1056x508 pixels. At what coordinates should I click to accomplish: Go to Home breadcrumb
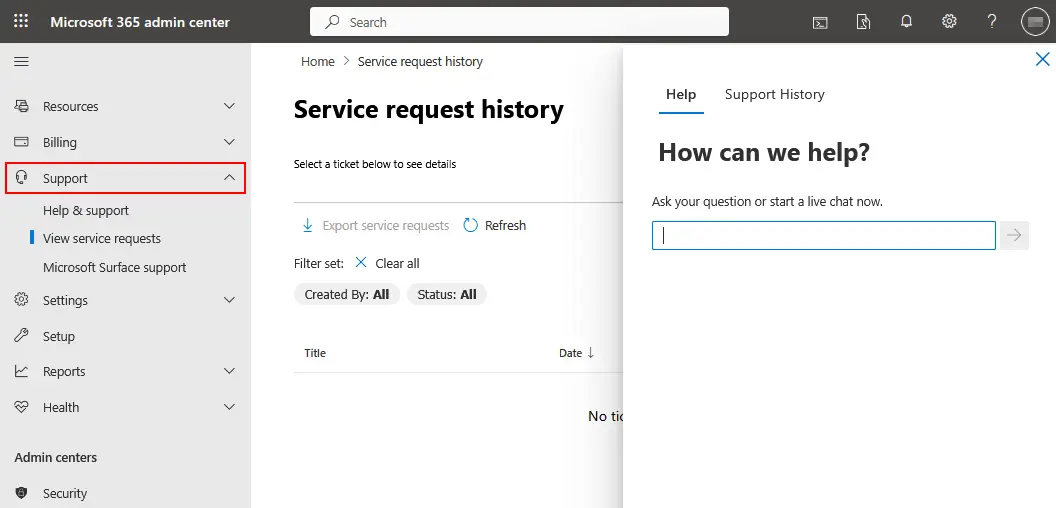[x=318, y=61]
